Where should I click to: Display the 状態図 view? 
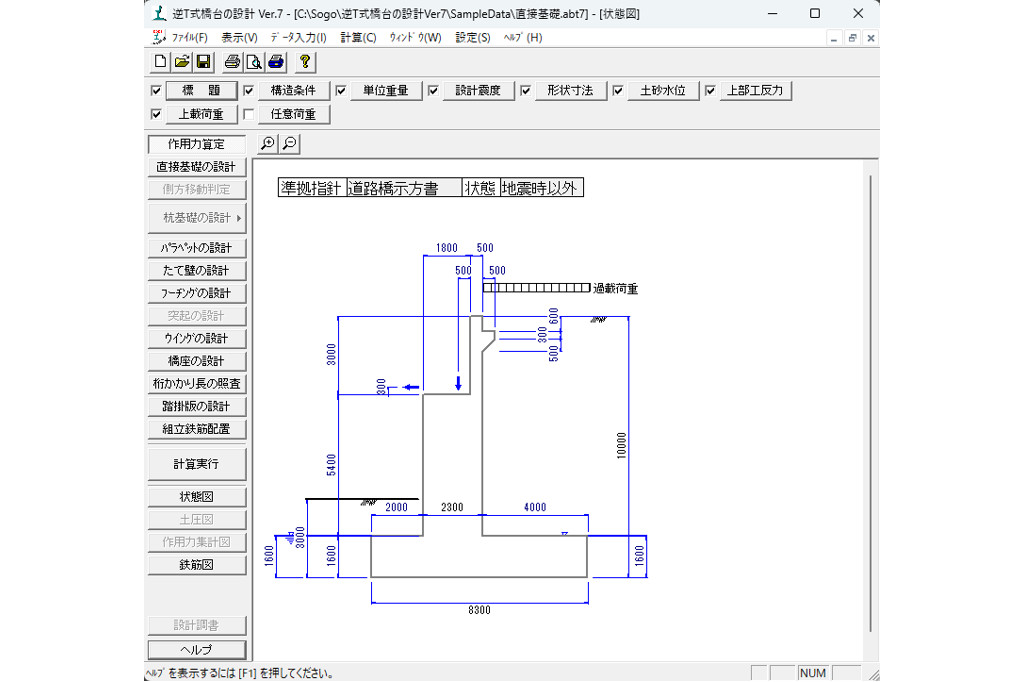(x=196, y=495)
